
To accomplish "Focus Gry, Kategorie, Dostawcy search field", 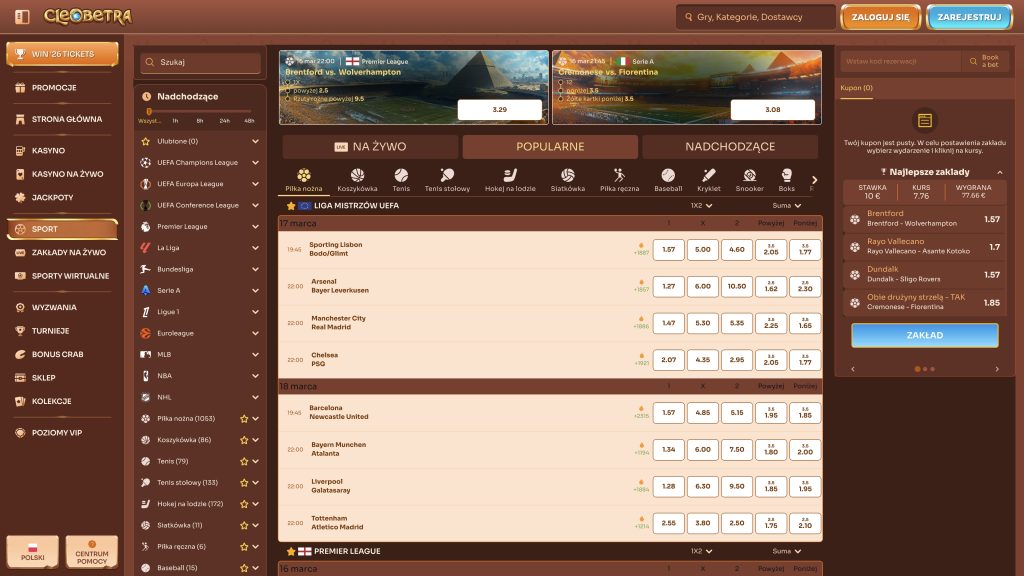I will [x=756, y=17].
